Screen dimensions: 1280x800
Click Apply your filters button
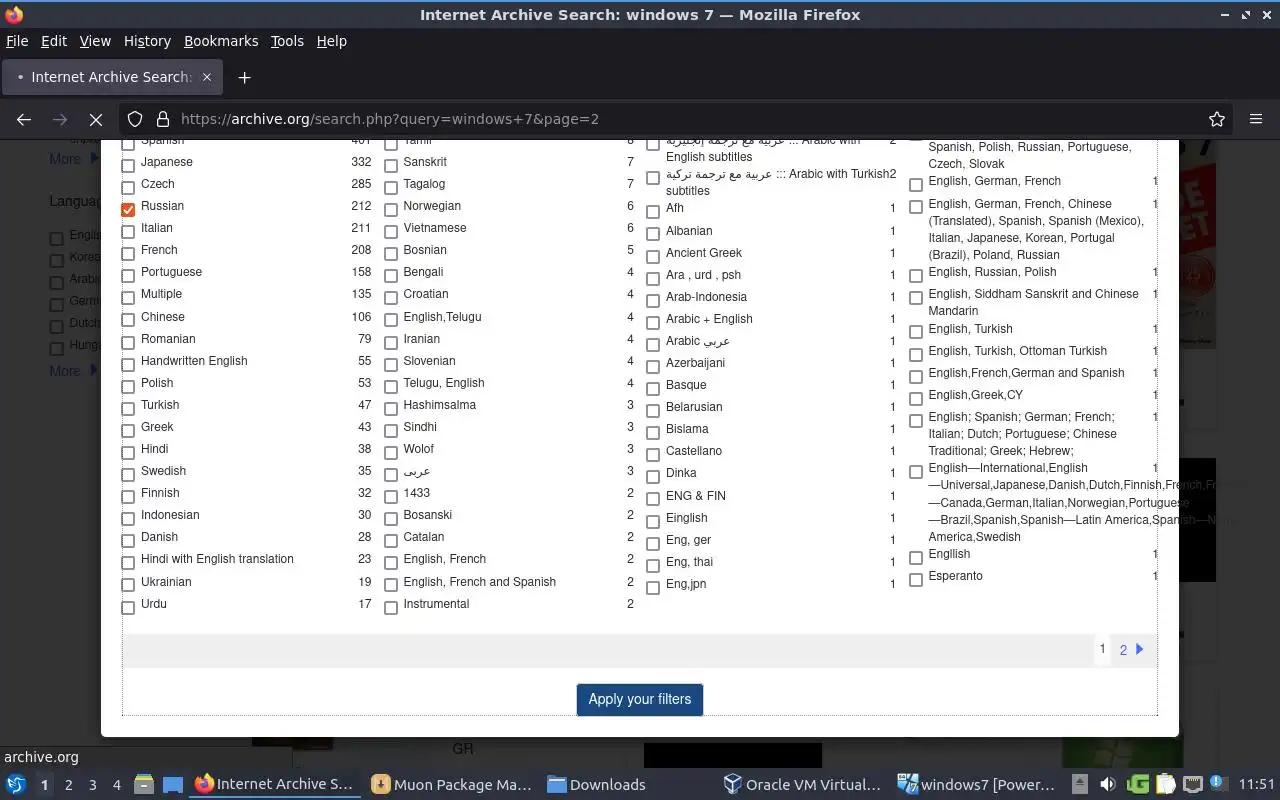640,699
